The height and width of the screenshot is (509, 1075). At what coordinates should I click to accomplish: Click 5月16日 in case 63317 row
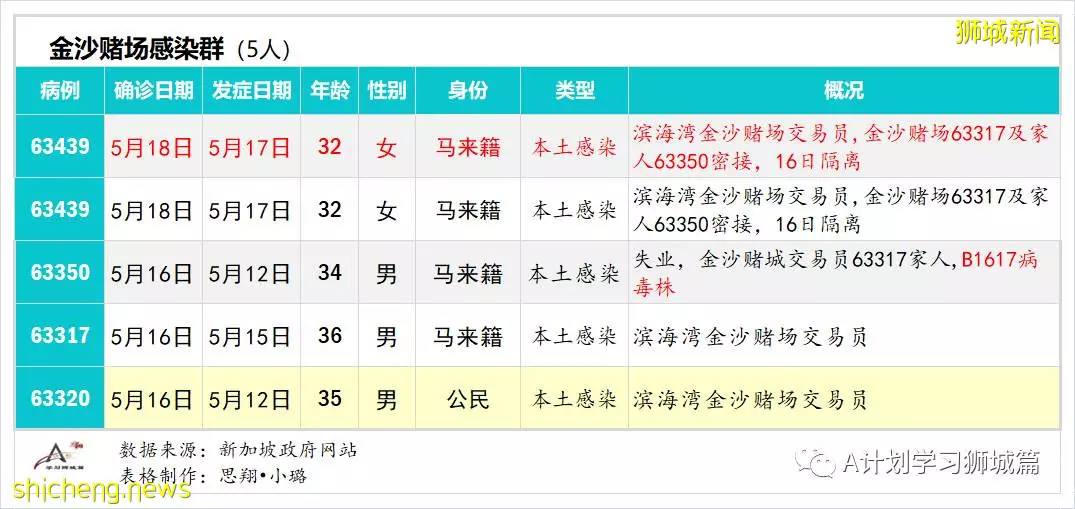click(x=152, y=337)
